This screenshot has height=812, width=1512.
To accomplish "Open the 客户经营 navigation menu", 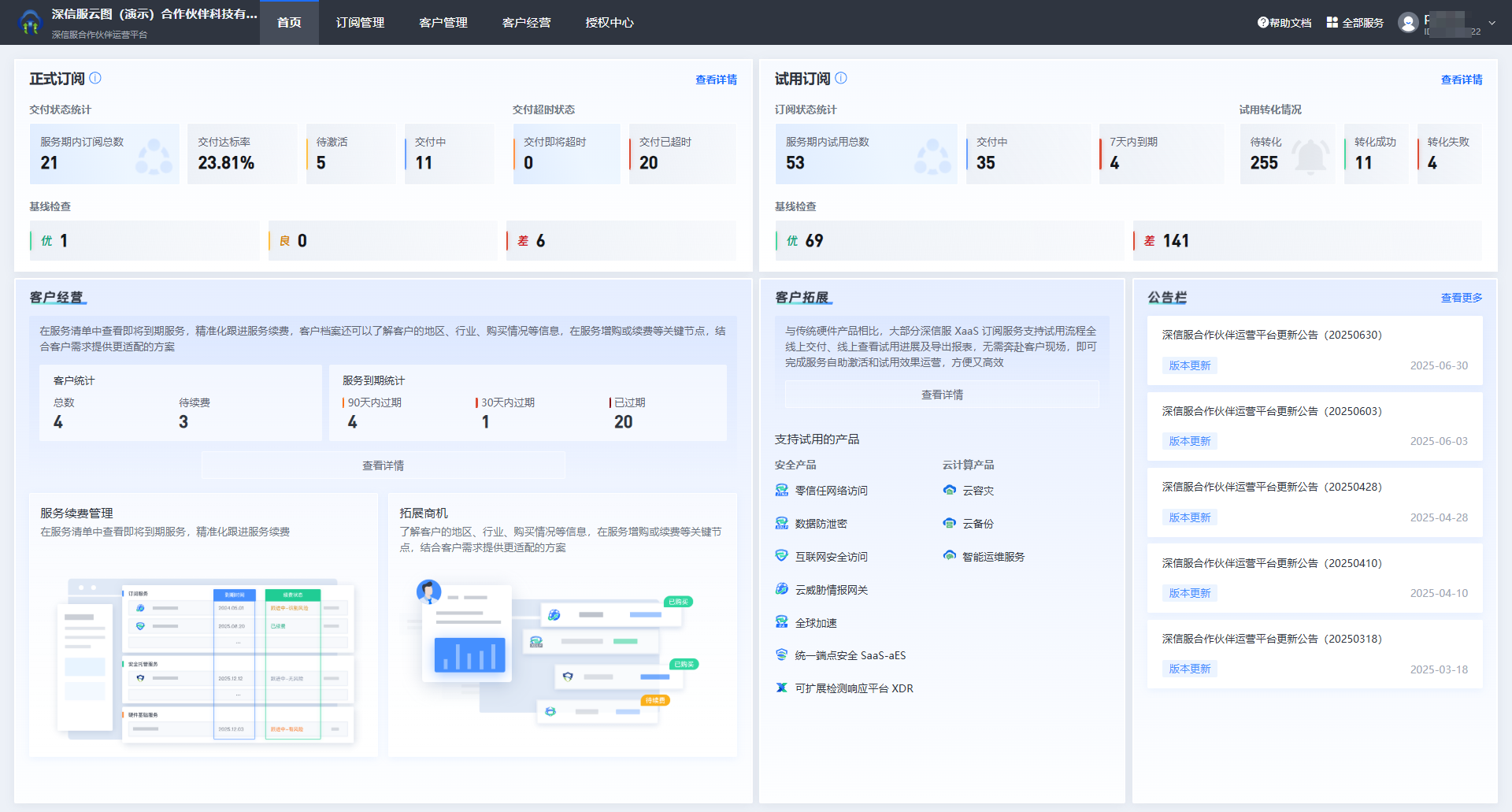I will 526,23.
